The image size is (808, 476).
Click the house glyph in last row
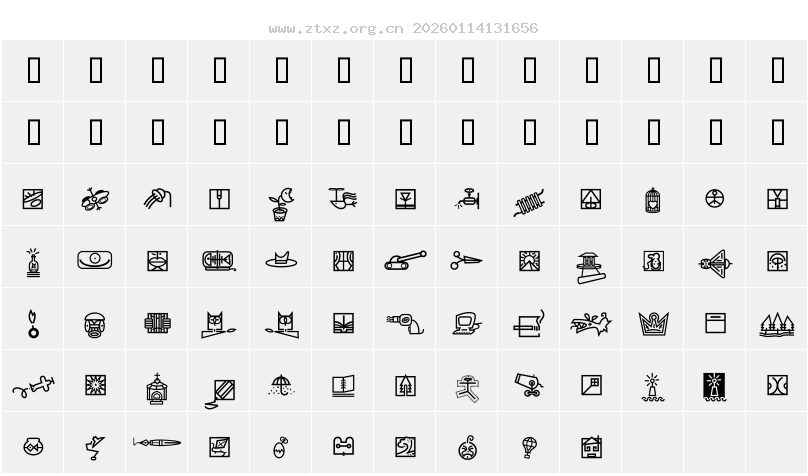coord(592,447)
